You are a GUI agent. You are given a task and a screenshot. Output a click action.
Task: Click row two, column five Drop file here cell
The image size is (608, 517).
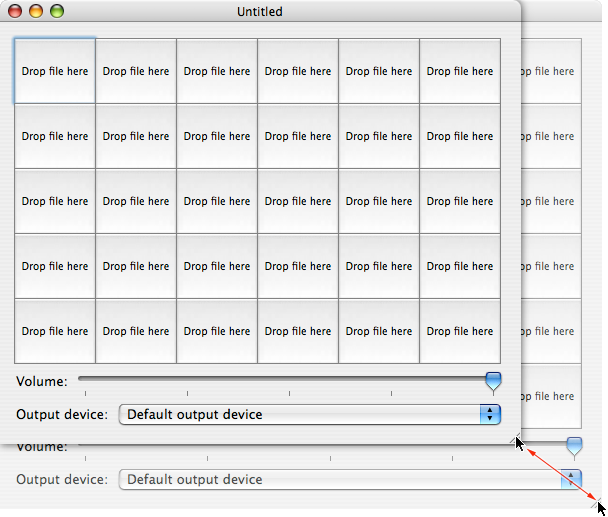(x=379, y=136)
